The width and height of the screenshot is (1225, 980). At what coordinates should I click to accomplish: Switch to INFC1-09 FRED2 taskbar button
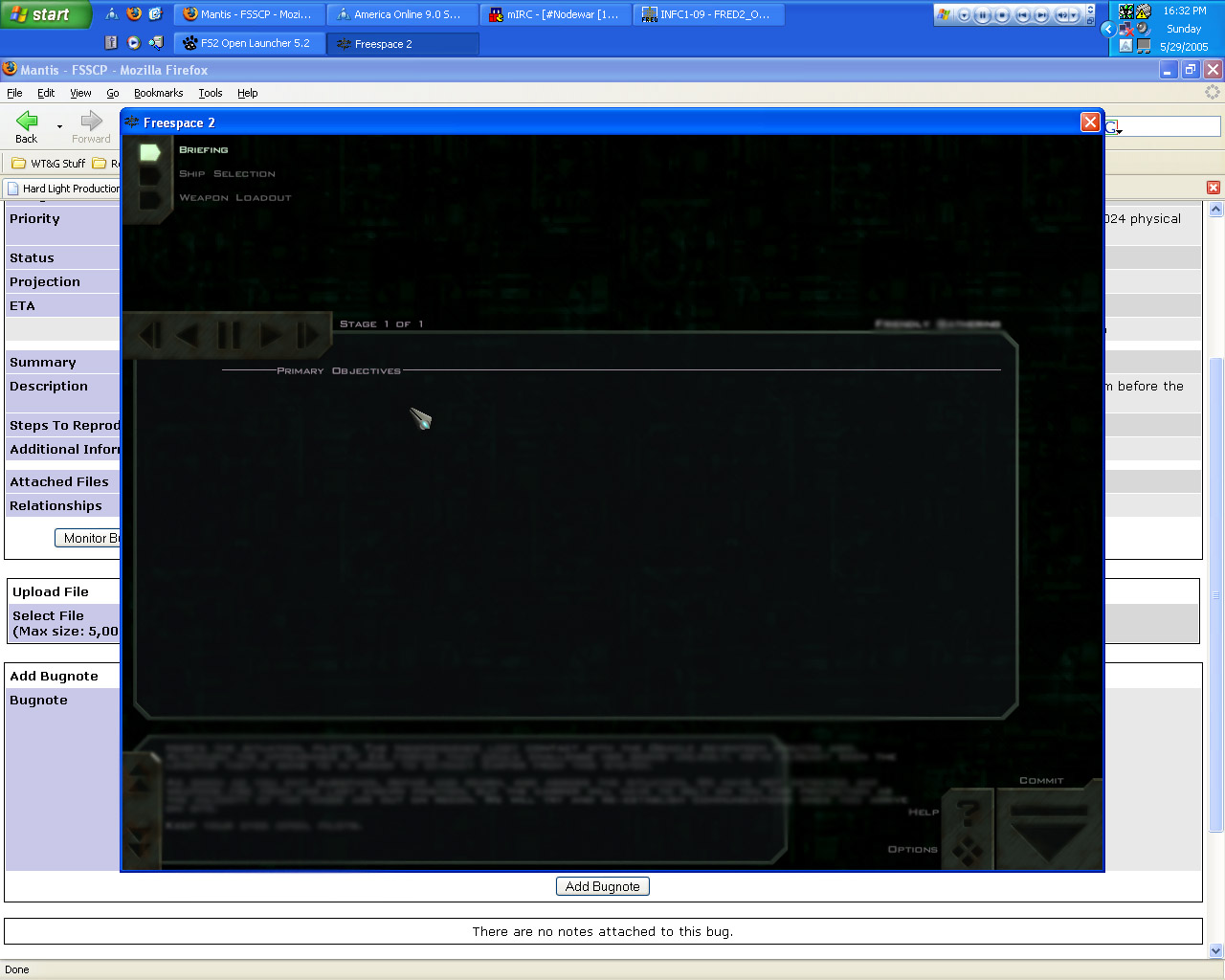click(x=708, y=14)
